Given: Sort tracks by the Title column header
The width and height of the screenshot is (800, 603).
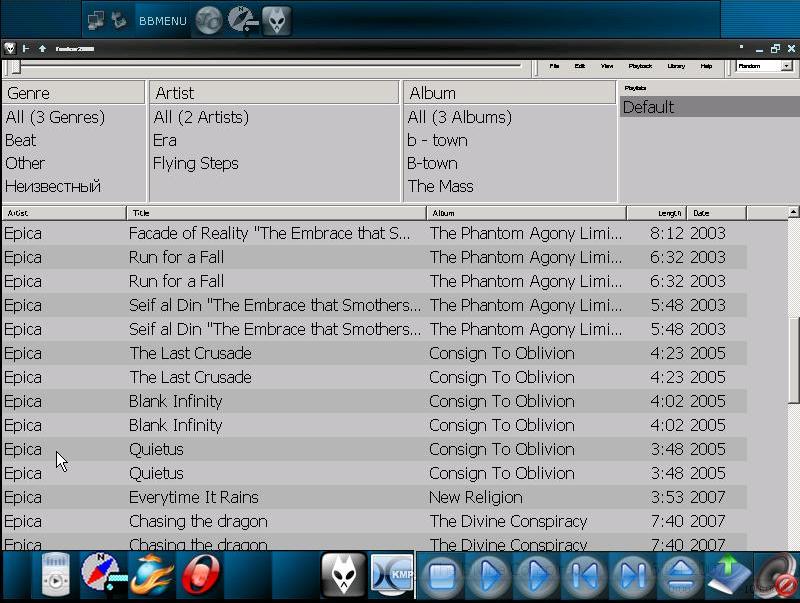Looking at the screenshot, I should tap(276, 213).
